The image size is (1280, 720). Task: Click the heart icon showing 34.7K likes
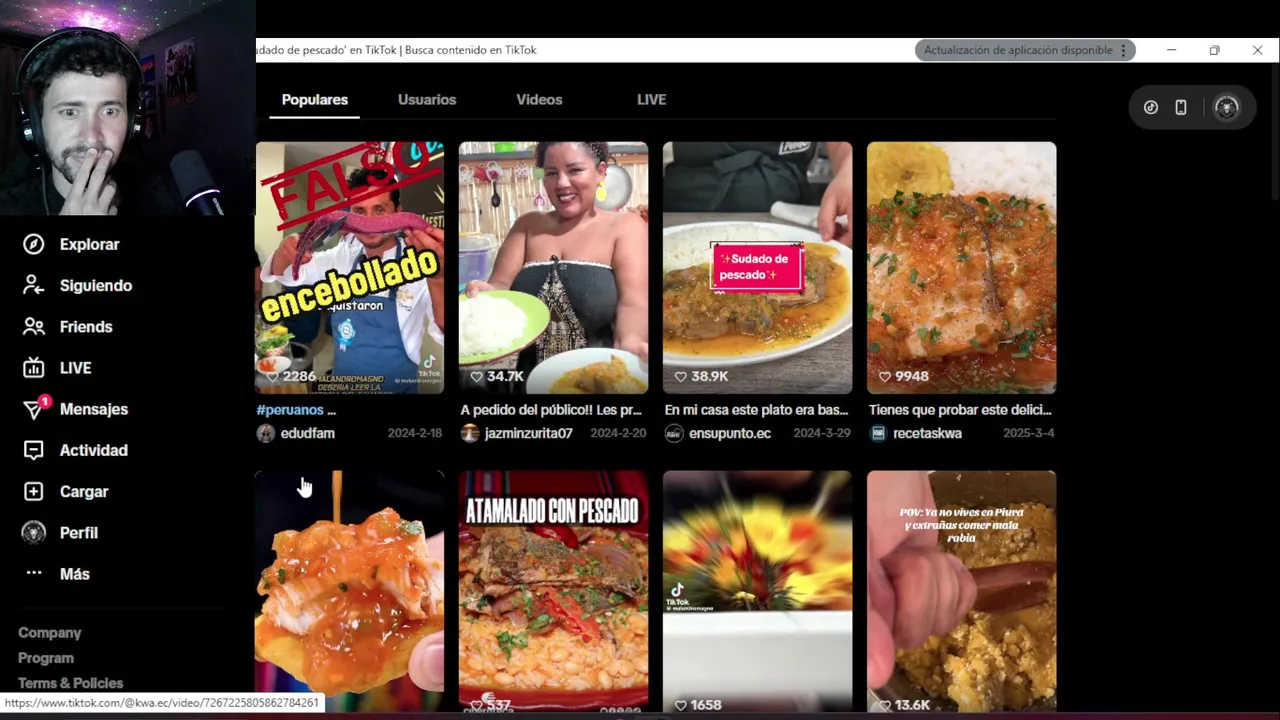click(476, 376)
